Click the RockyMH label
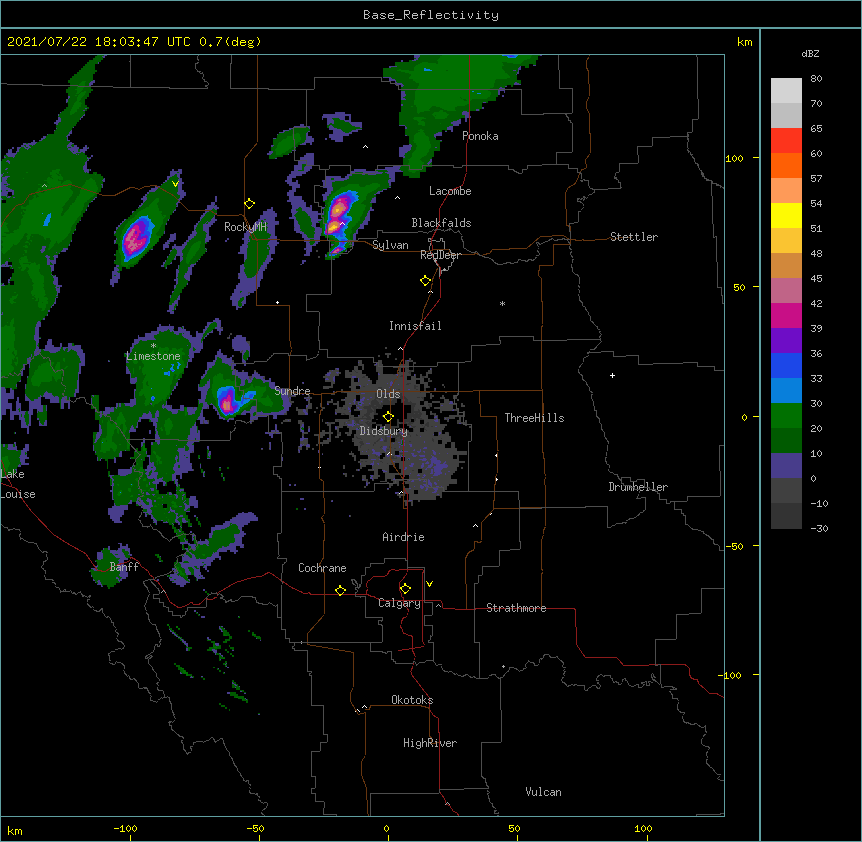Screen dimensions: 862x842 245,227
